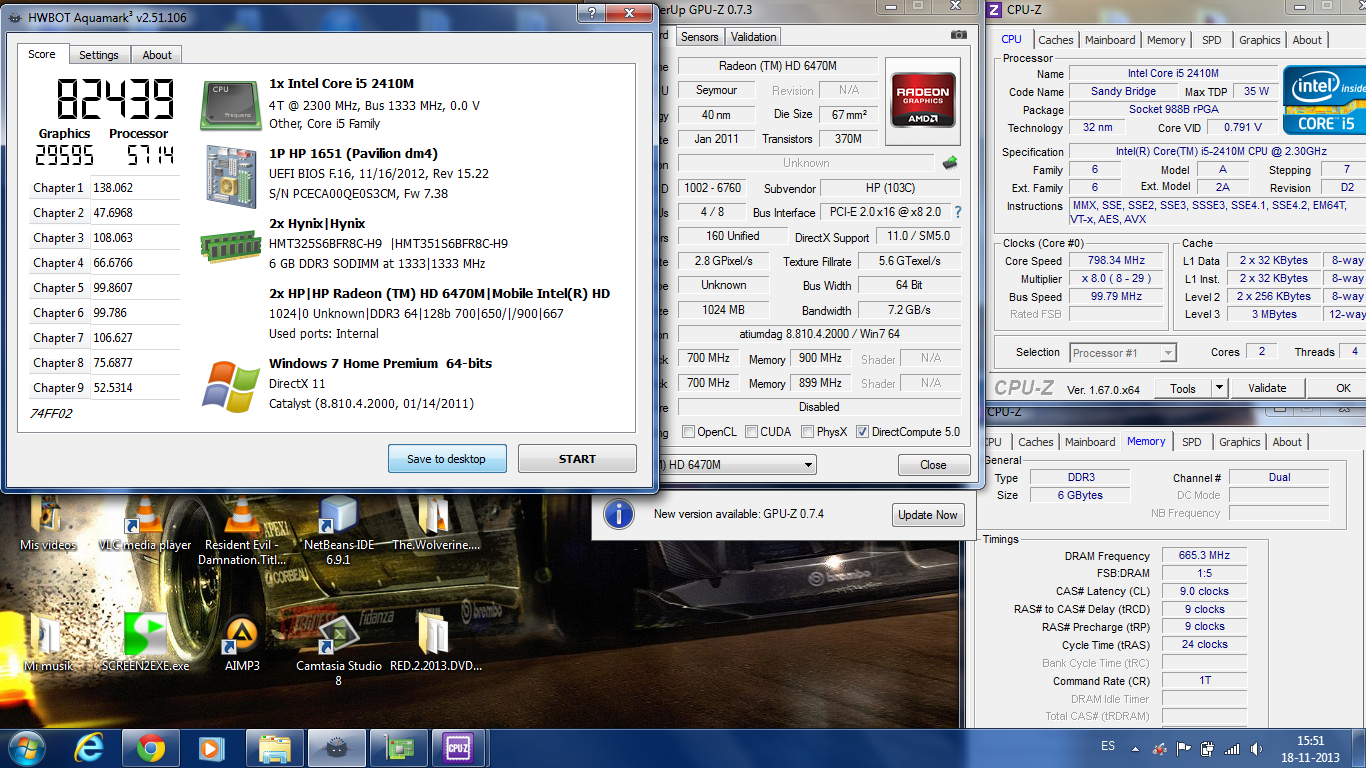Click the Windows logo icon in Aquamark
Image resolution: width=1366 pixels, height=768 pixels.
(231, 385)
